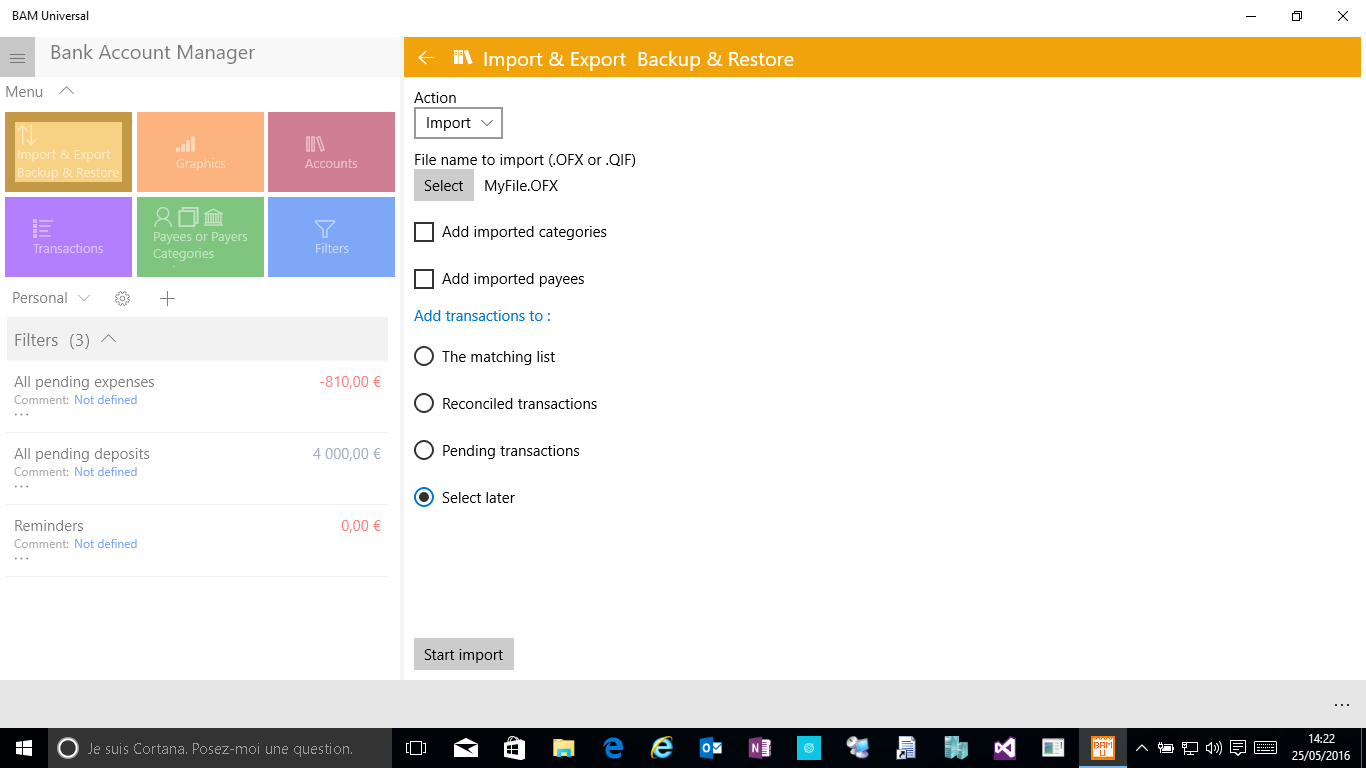Launch Internet Explorer from taskbar

point(662,748)
